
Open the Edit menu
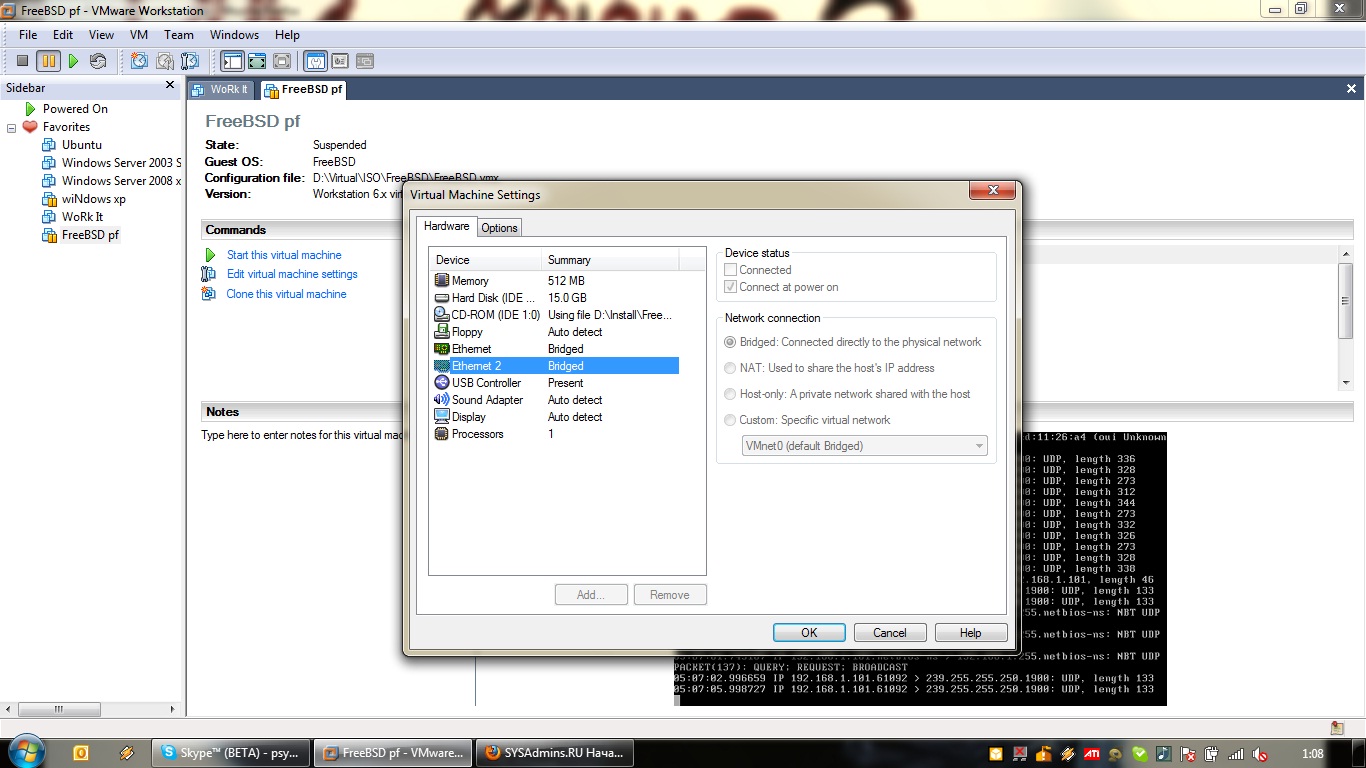point(63,35)
